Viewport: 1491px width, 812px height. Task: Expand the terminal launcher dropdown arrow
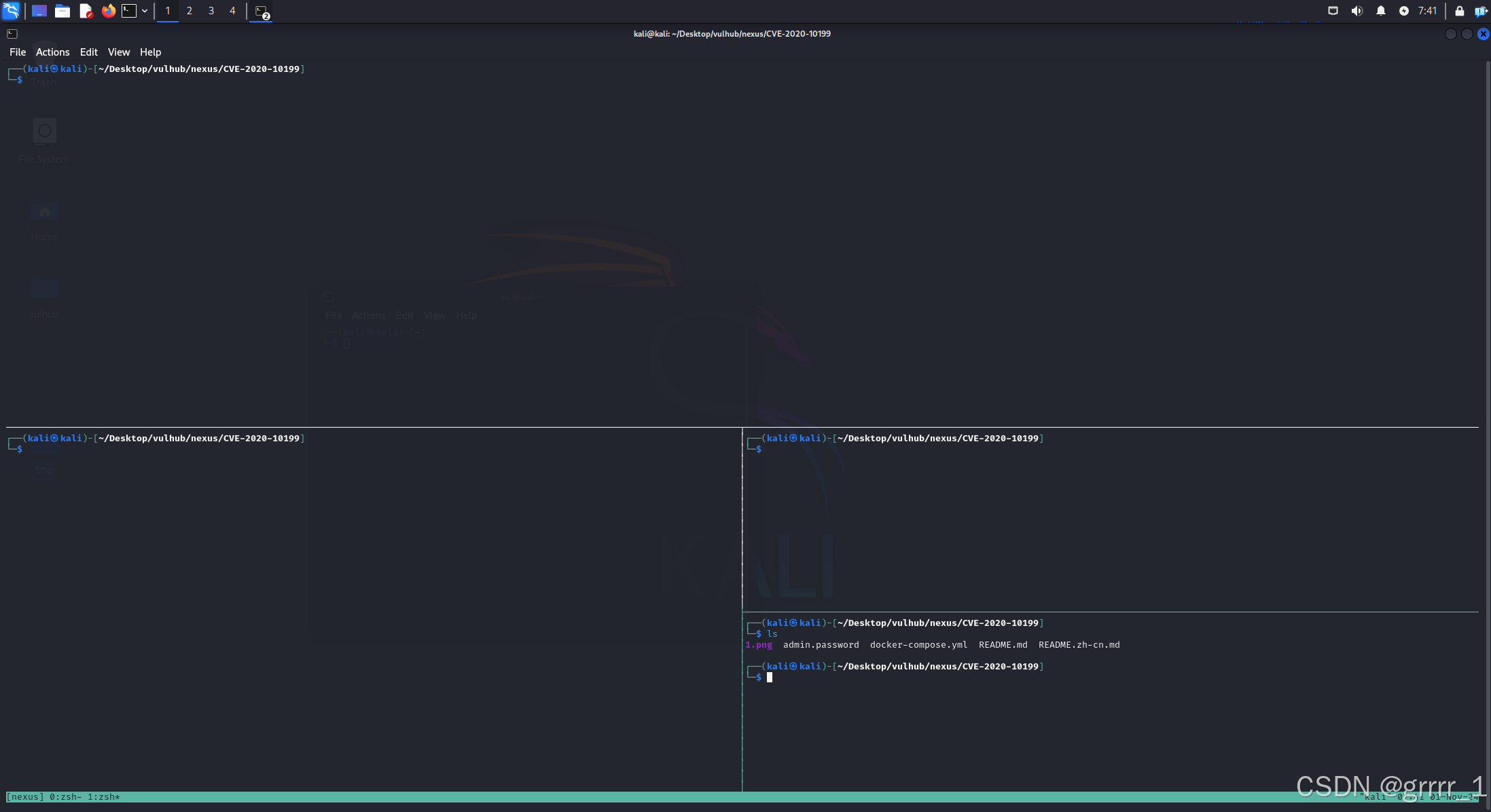click(x=145, y=11)
